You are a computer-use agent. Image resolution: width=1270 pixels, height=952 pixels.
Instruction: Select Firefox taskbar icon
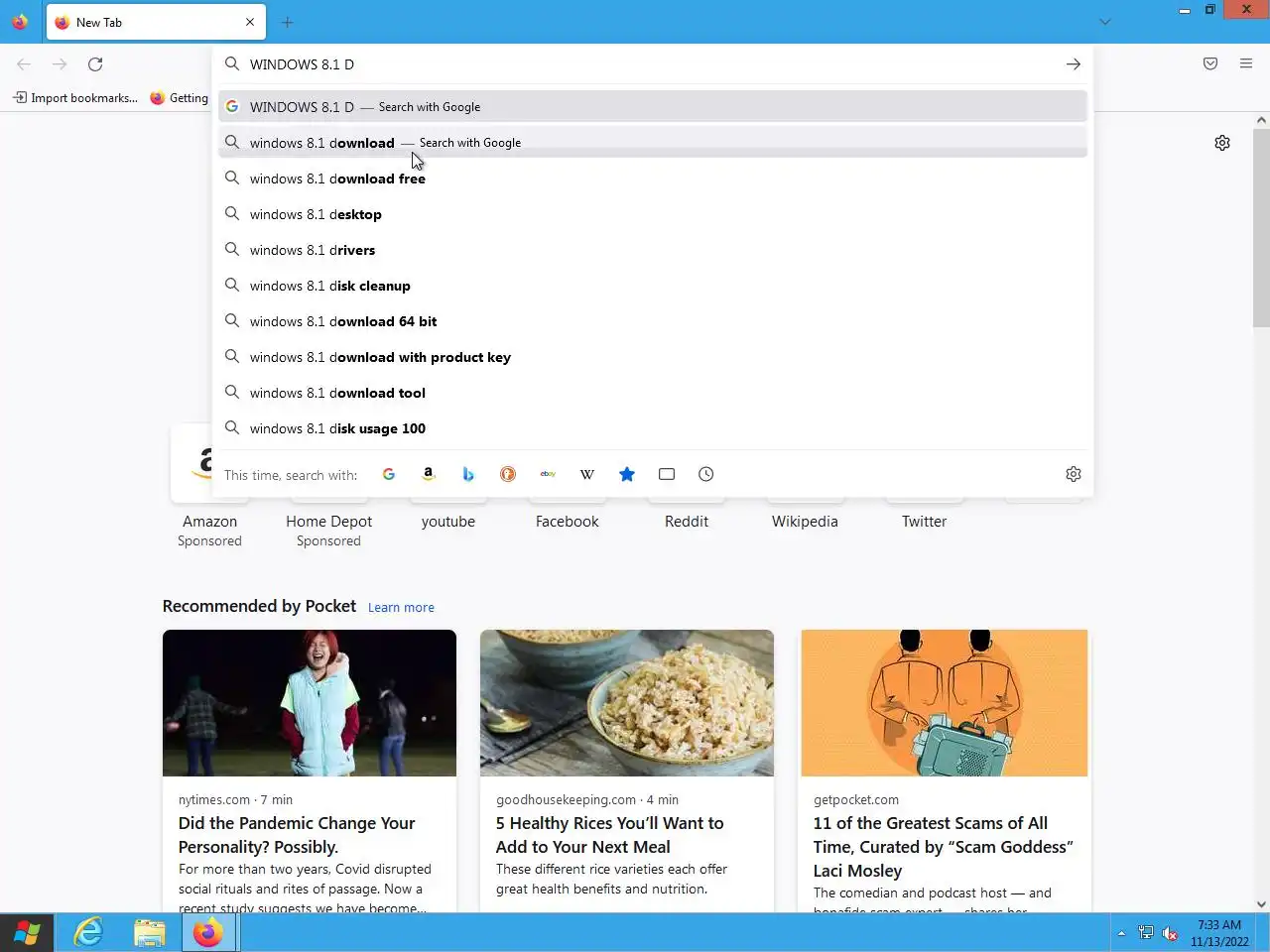[x=208, y=933]
